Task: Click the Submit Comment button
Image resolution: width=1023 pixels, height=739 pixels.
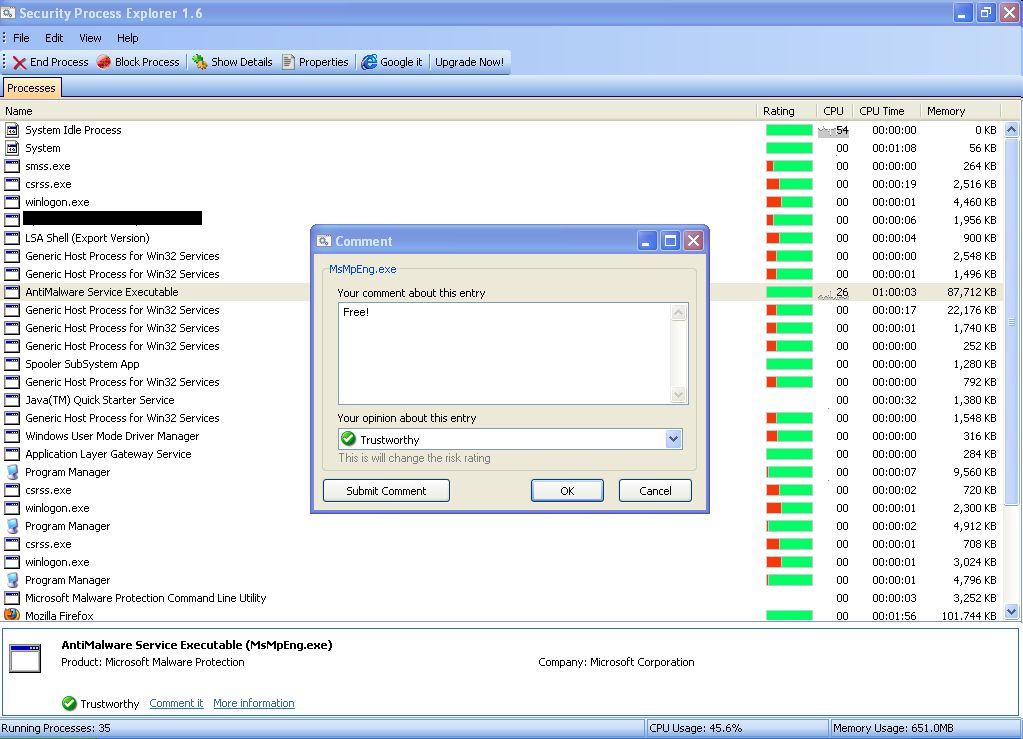Action: (386, 490)
